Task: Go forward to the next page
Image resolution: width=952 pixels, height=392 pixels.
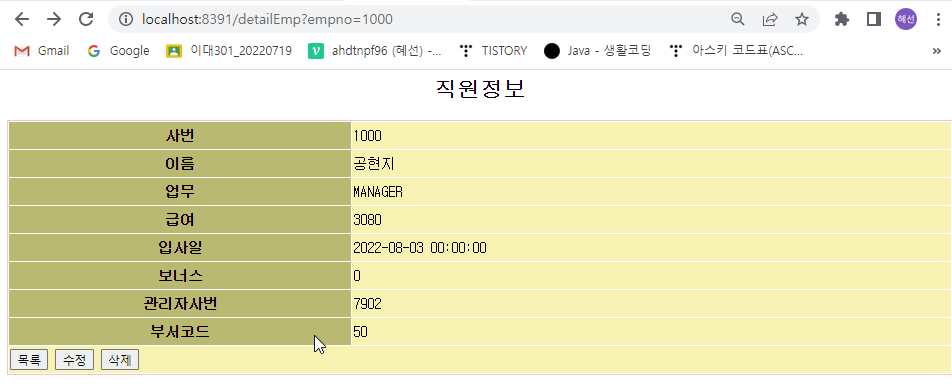Action: coord(54,19)
